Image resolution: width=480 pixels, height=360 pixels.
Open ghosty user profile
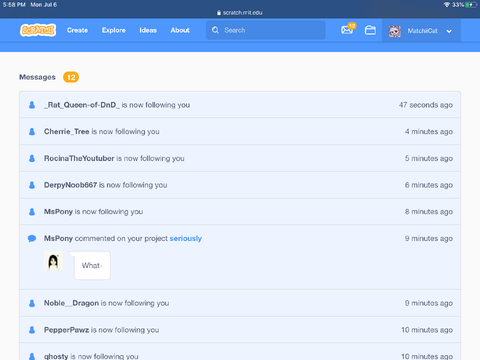coord(56,356)
